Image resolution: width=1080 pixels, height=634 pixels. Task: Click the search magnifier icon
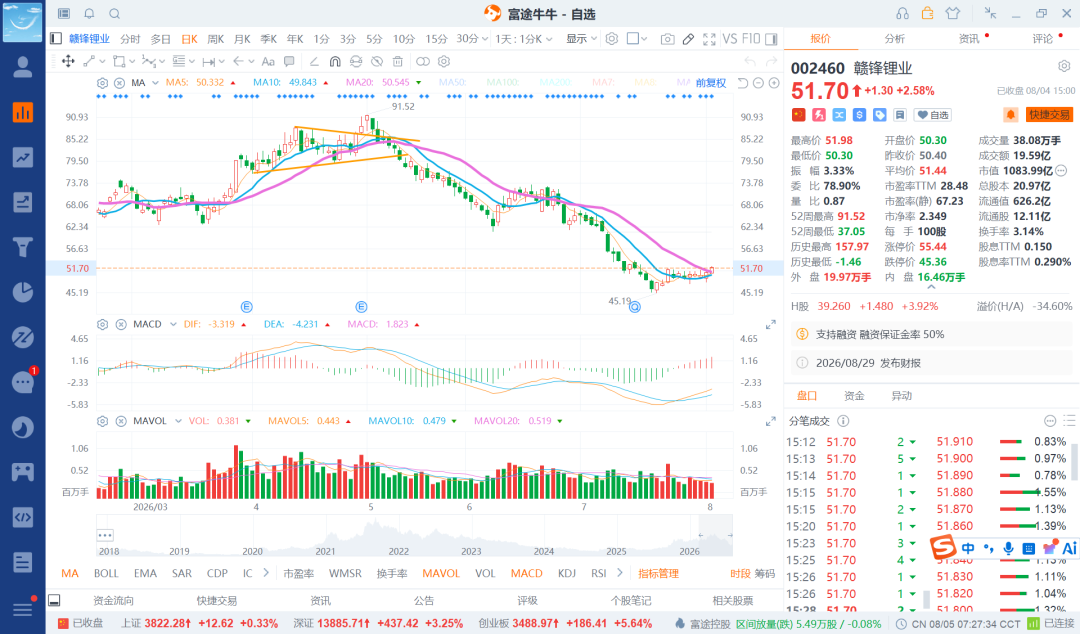point(114,14)
